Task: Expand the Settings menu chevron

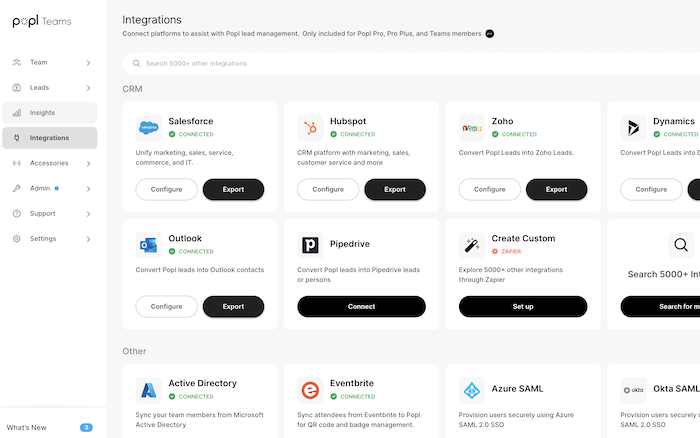Action: point(88,239)
